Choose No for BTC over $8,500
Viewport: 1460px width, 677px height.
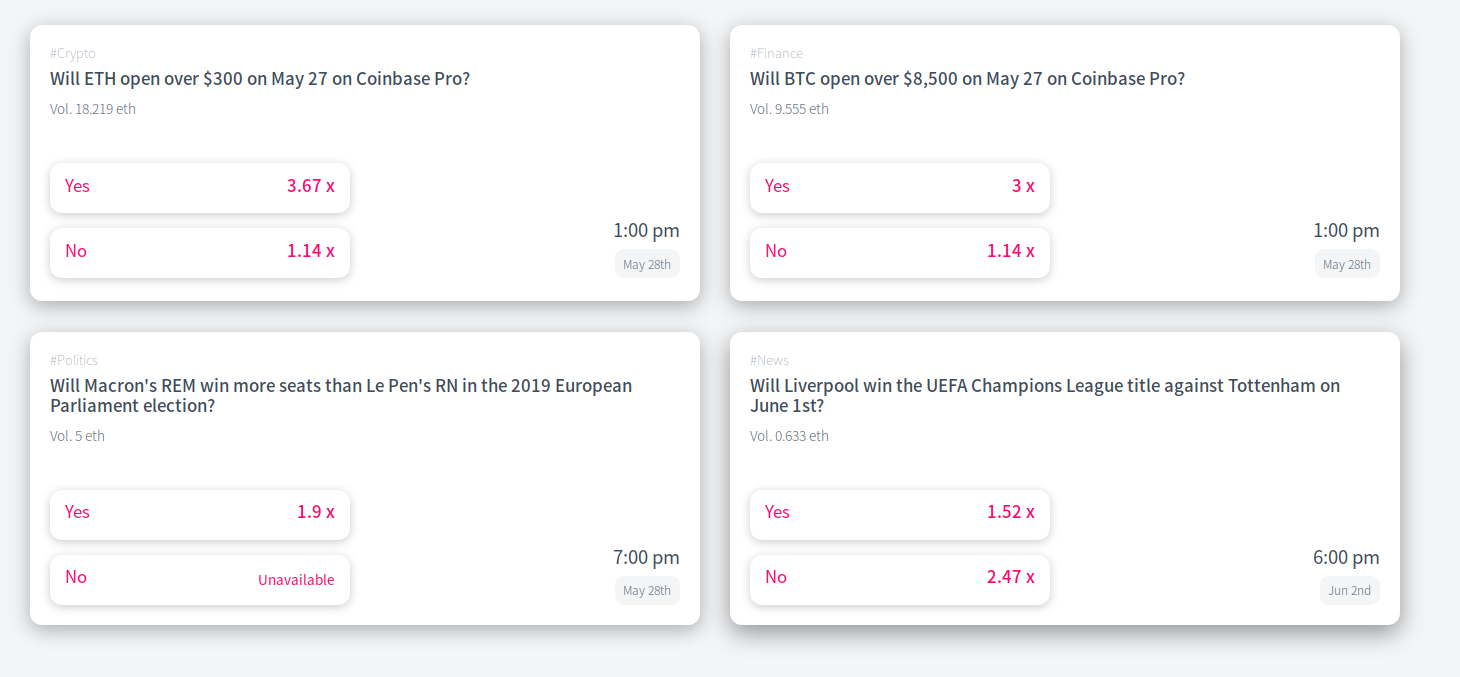[x=900, y=252]
